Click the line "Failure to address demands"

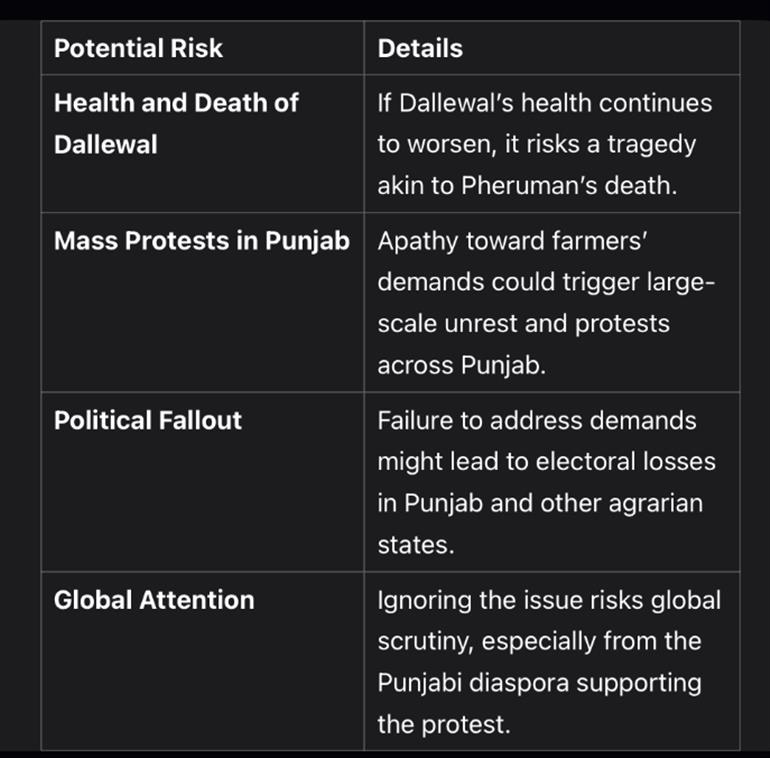[x=536, y=420]
